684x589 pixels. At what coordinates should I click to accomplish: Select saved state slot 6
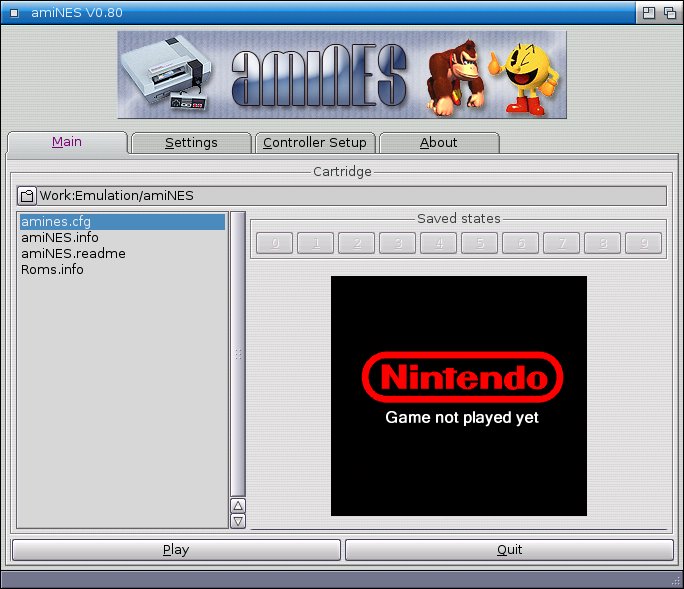pos(521,243)
